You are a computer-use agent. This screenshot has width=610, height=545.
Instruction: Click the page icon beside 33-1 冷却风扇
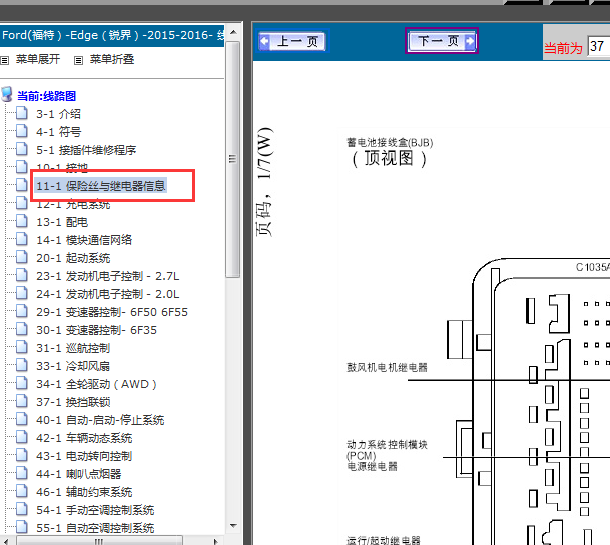22,365
